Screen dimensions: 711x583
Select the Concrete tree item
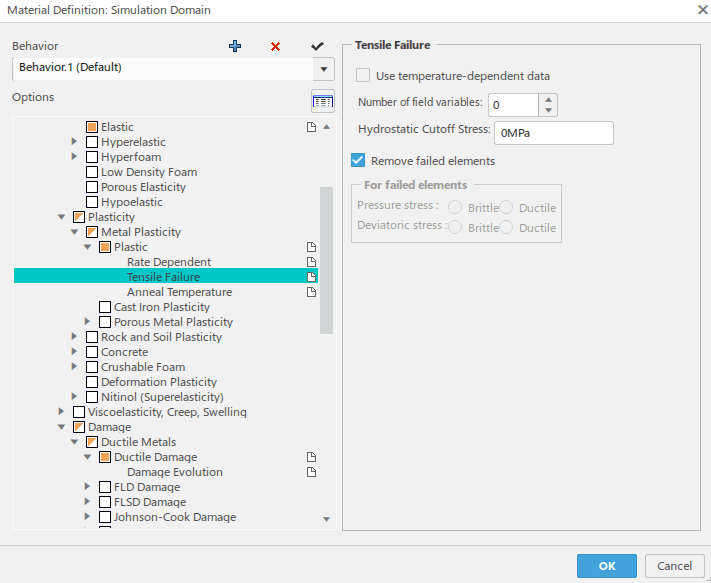(124, 352)
